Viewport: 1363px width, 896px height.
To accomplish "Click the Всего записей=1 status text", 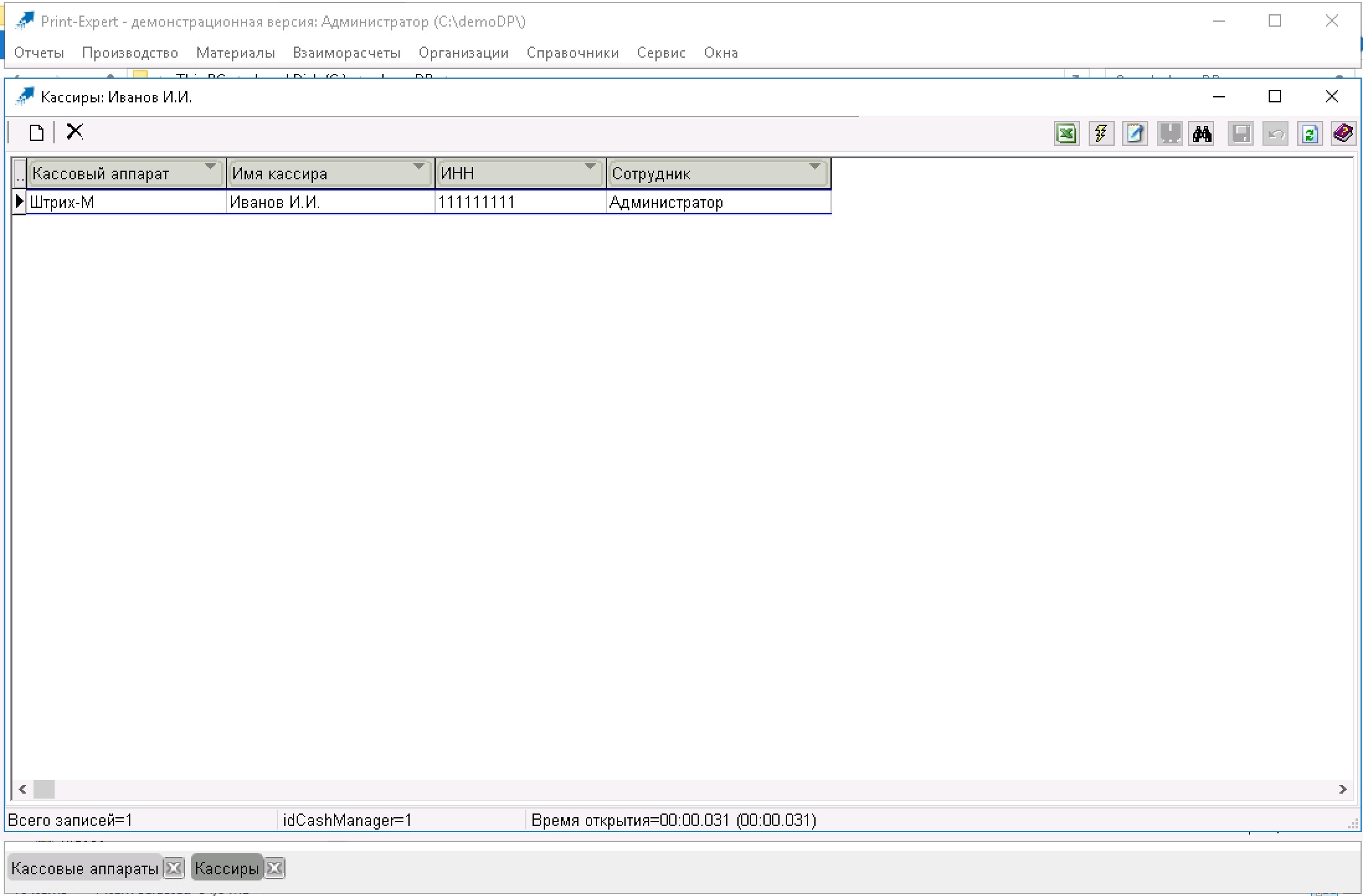I will pos(70,820).
